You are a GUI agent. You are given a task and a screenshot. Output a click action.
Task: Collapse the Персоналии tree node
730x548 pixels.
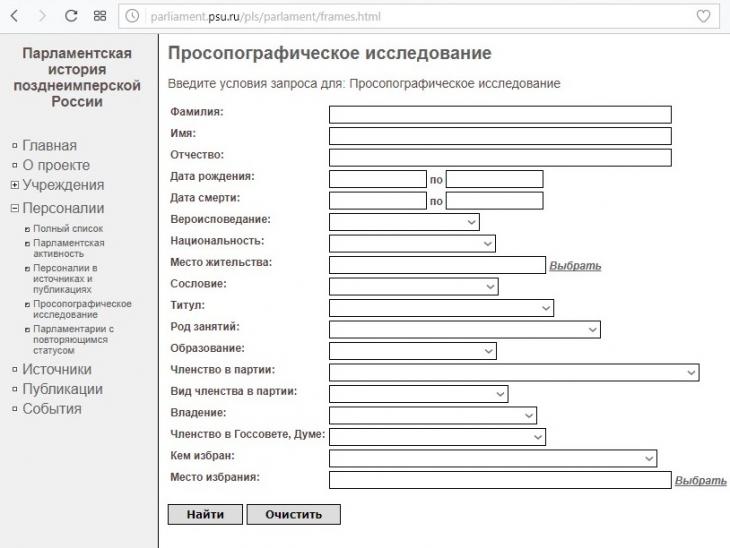click(15, 208)
